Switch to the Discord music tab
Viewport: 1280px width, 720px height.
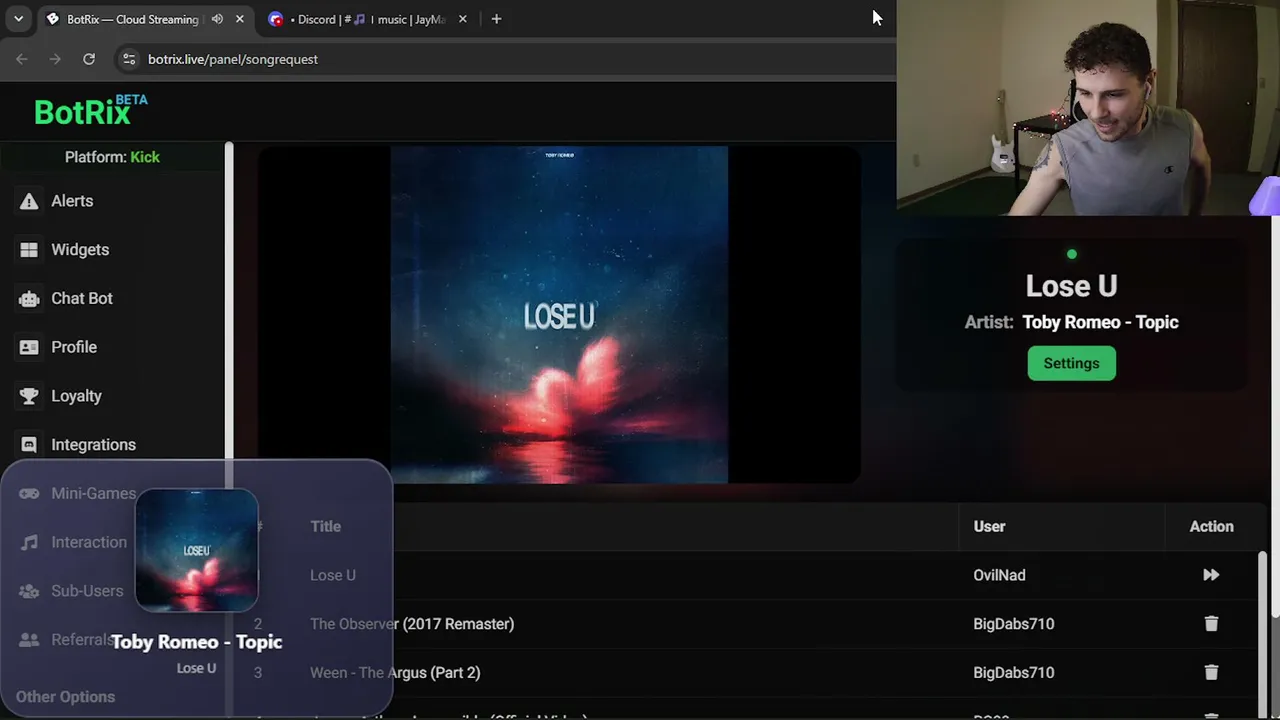(x=367, y=19)
